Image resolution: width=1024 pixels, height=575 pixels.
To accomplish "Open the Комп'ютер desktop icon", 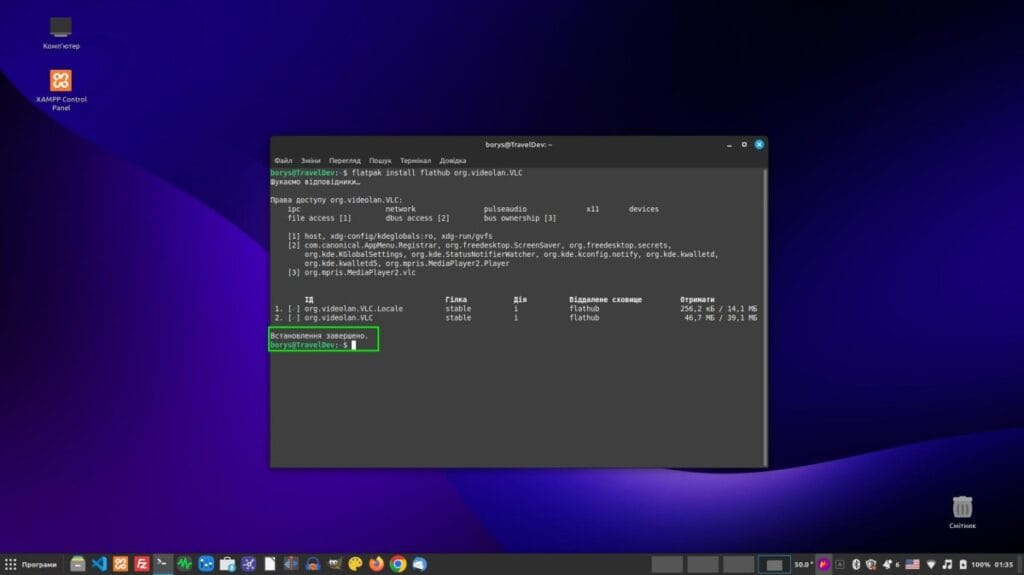I will coord(61,33).
